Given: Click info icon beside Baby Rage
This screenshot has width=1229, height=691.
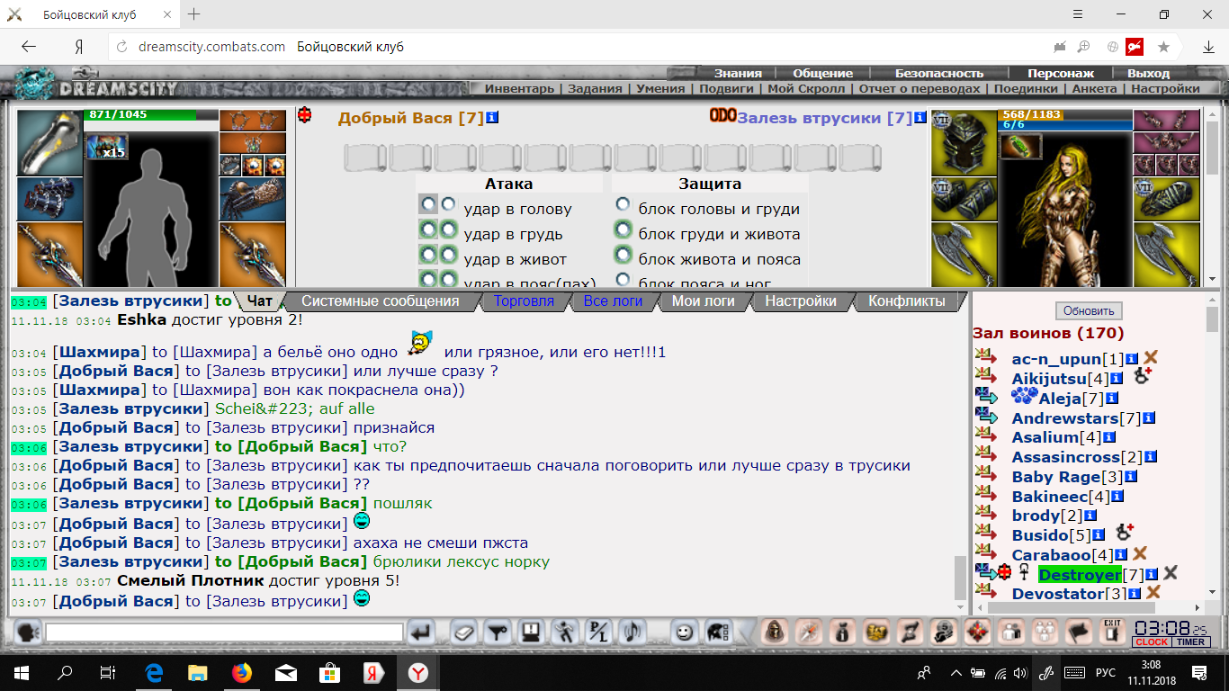Looking at the screenshot, I should [x=1132, y=477].
